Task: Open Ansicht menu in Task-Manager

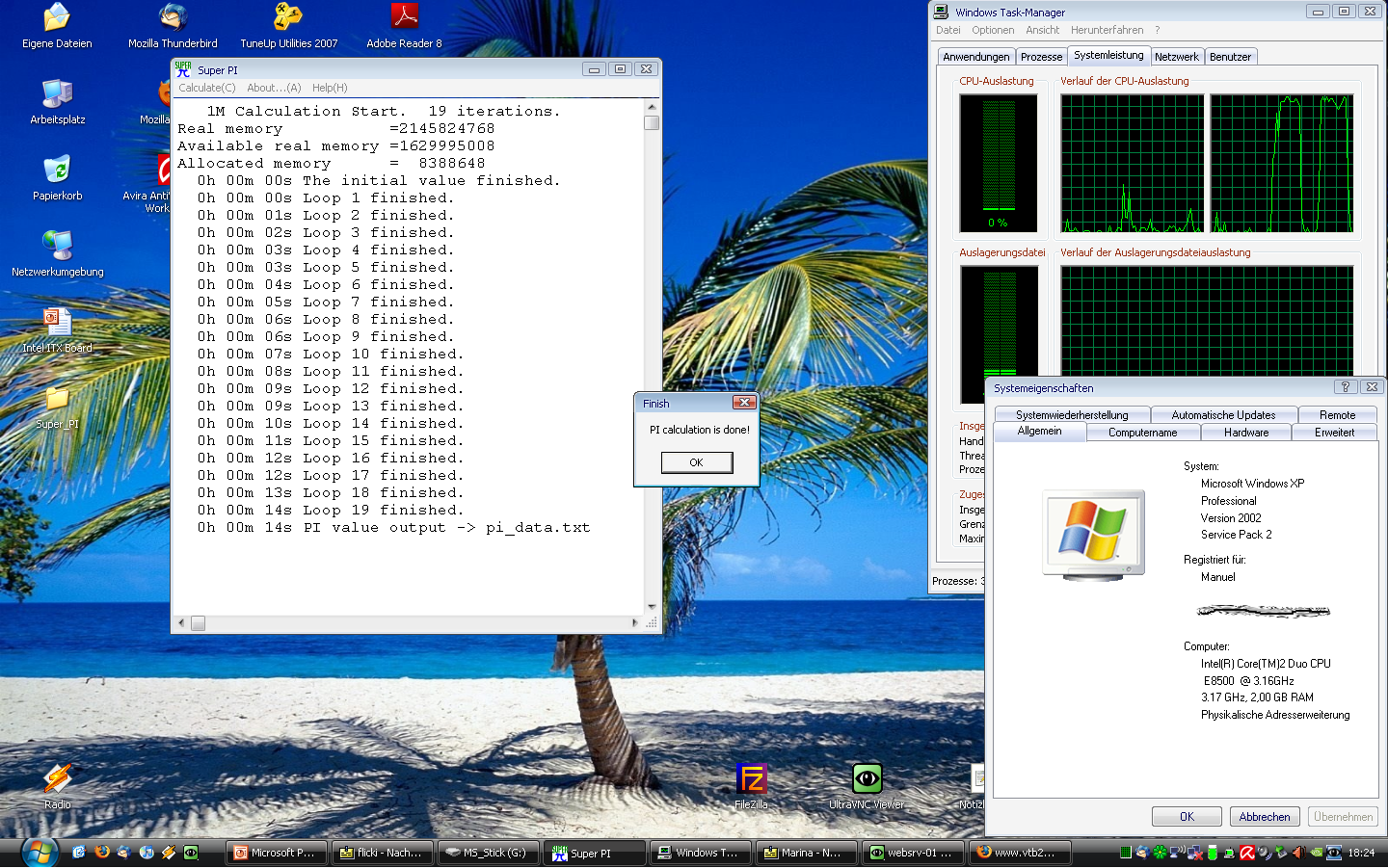Action: (x=1042, y=30)
